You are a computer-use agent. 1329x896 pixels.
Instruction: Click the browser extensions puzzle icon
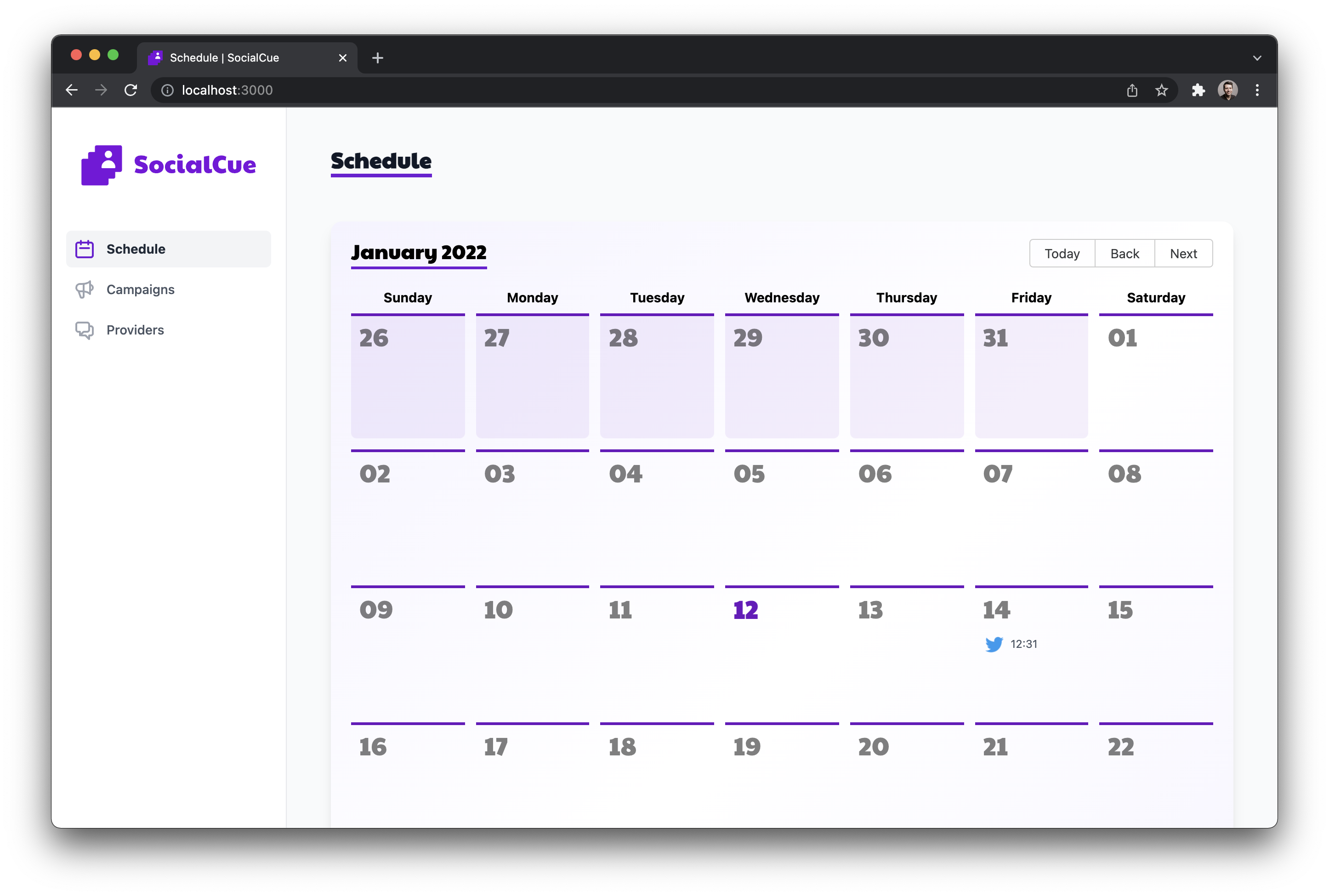(x=1198, y=90)
